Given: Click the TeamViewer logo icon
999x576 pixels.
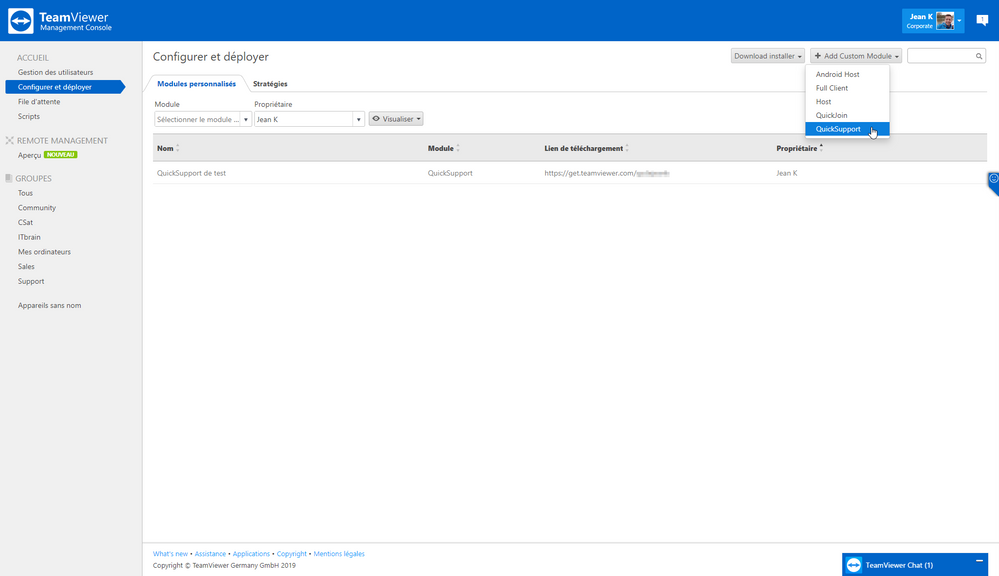Looking at the screenshot, I should 20,21.
